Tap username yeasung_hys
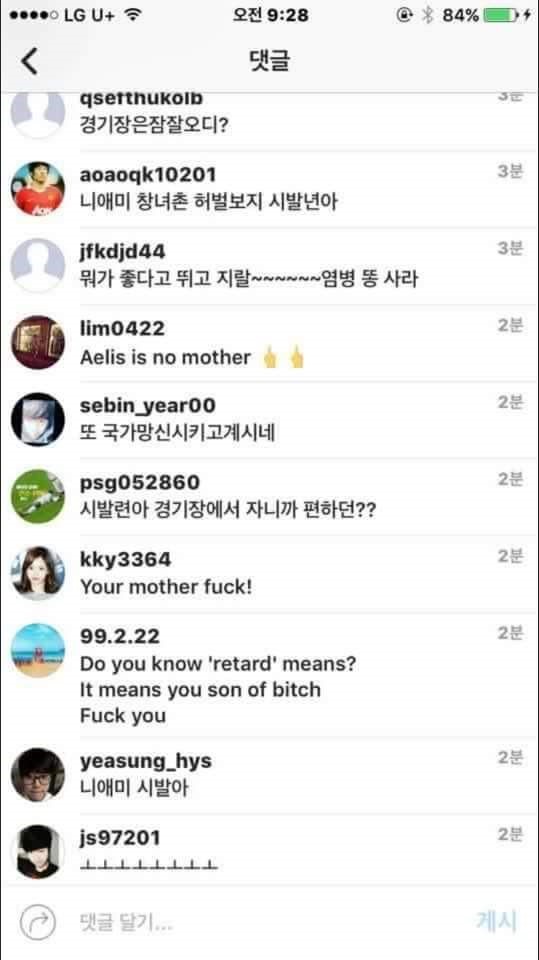Viewport: 539px width, 960px height. tap(146, 762)
